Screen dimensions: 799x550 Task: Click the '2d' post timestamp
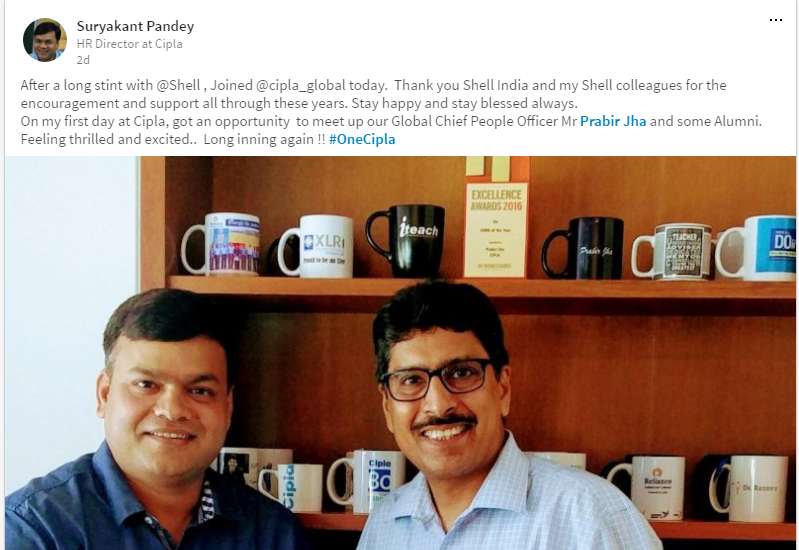coord(83,60)
